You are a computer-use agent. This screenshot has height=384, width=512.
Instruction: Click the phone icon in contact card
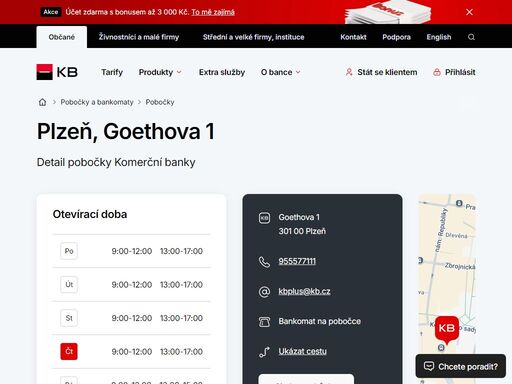point(264,262)
